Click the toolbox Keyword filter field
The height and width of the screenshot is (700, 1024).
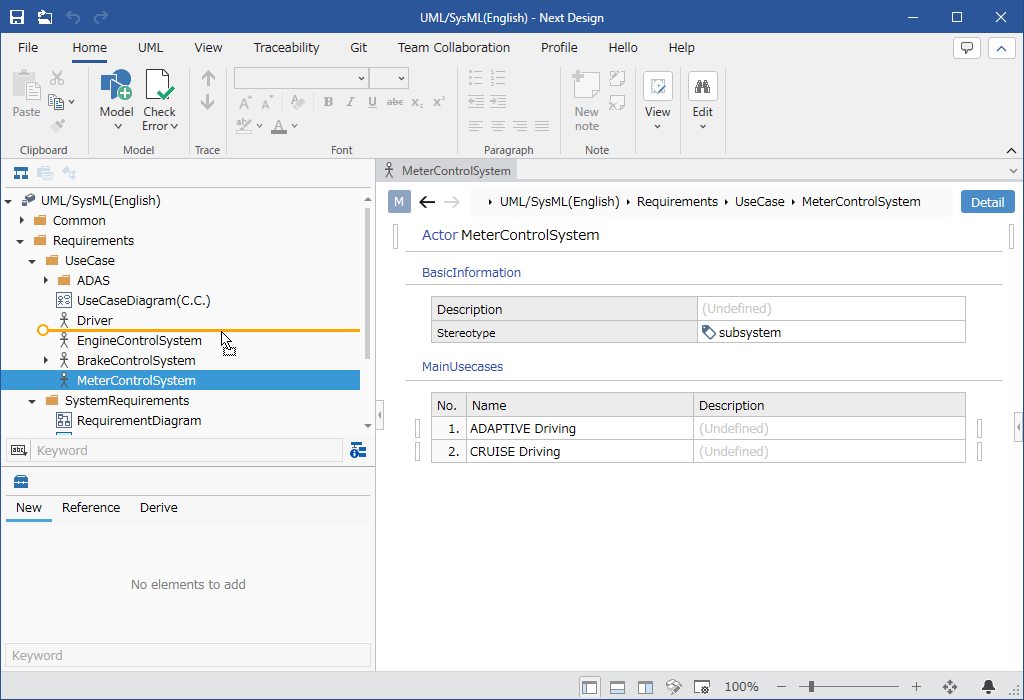188,655
